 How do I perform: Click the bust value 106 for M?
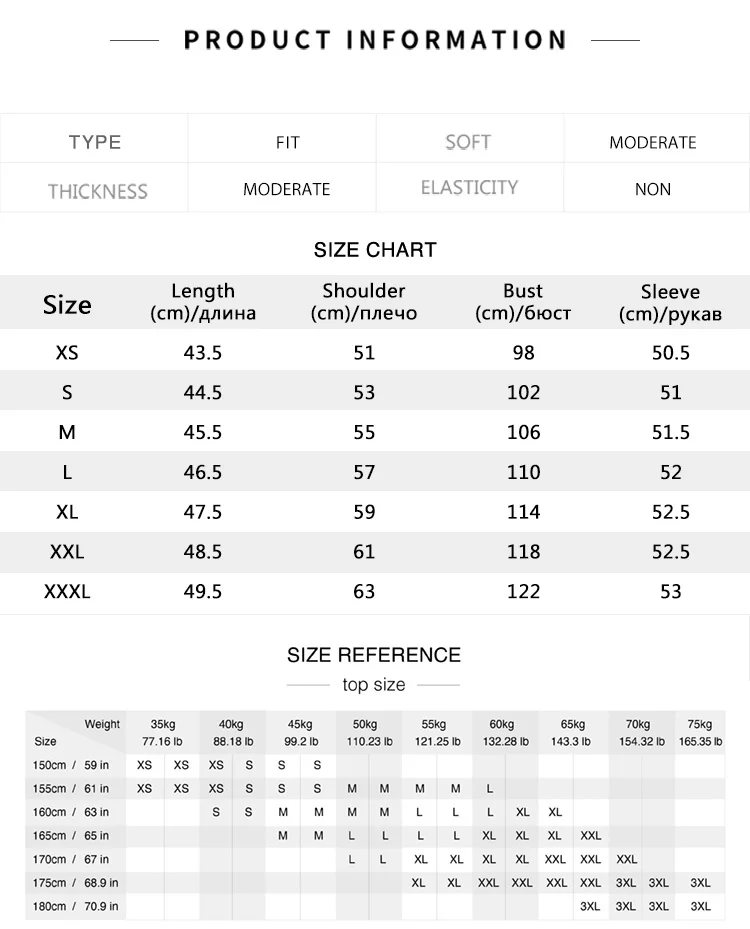pos(523,432)
